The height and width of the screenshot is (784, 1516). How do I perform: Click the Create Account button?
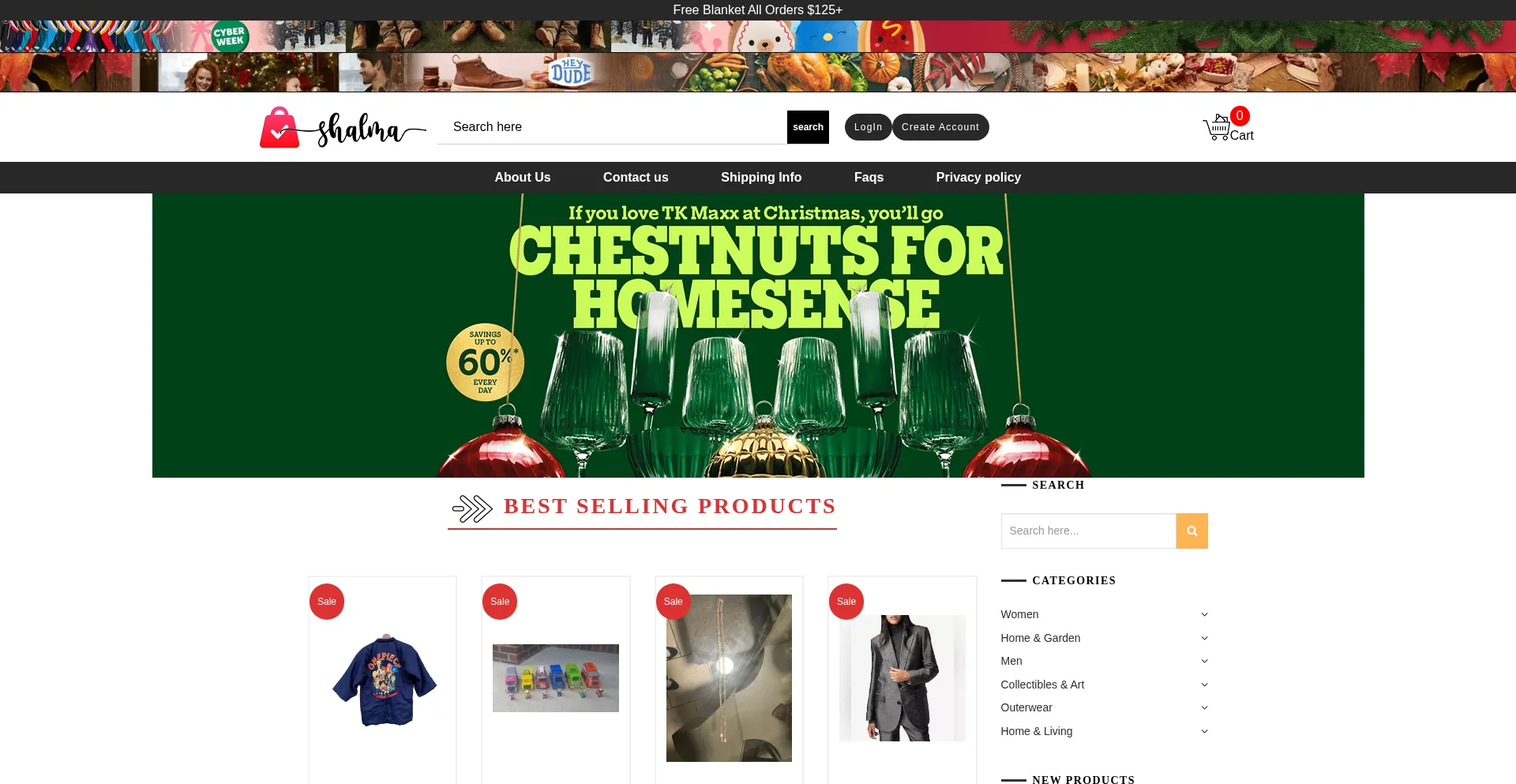click(940, 127)
